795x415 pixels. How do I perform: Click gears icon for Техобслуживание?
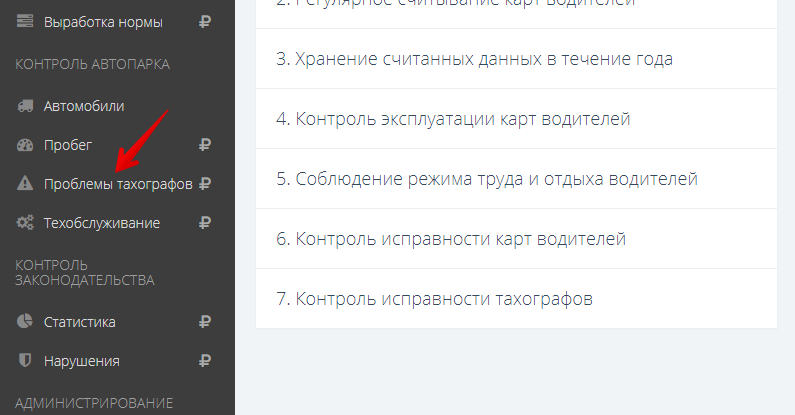coord(25,222)
